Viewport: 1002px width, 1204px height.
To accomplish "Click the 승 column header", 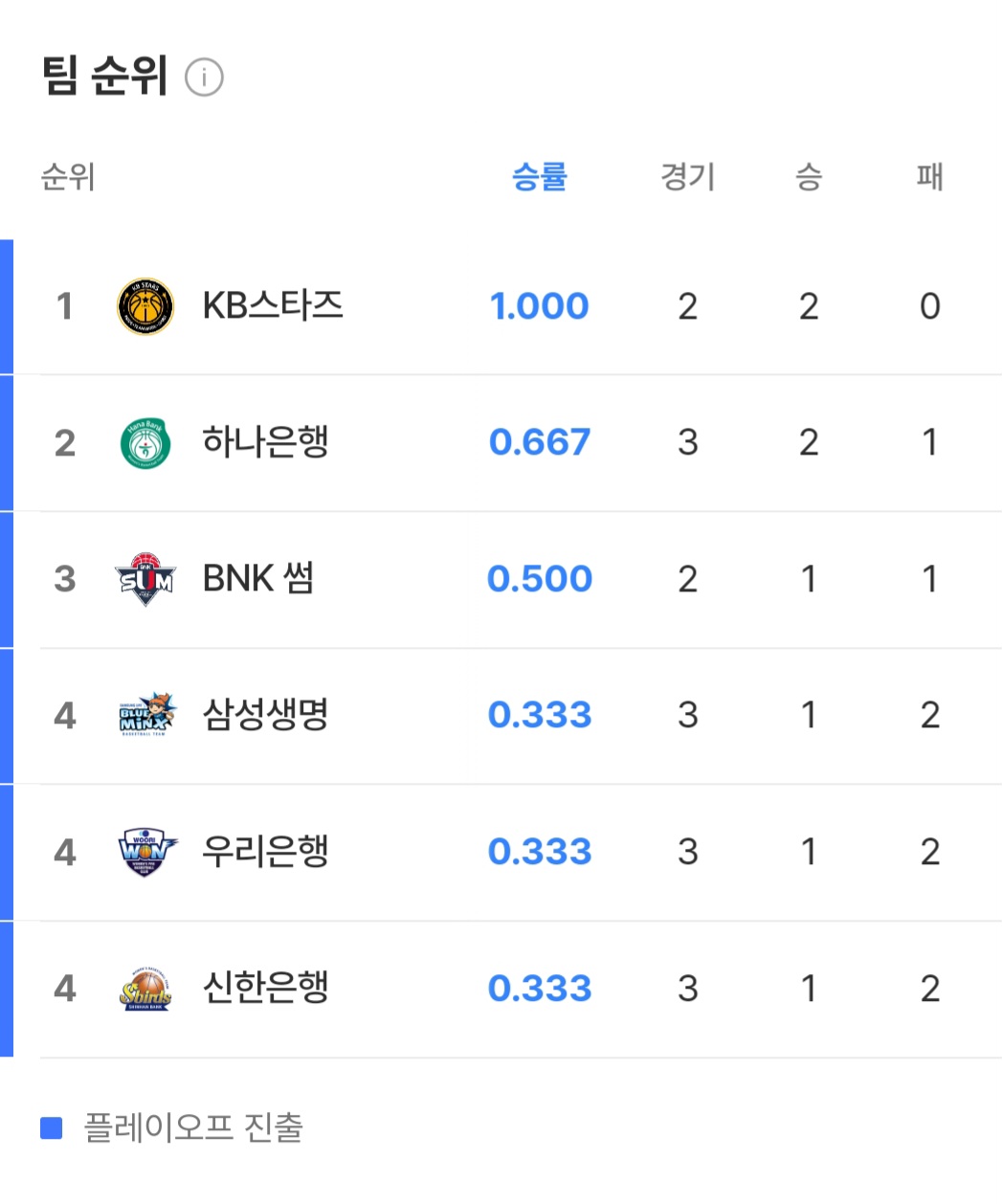I will click(809, 177).
